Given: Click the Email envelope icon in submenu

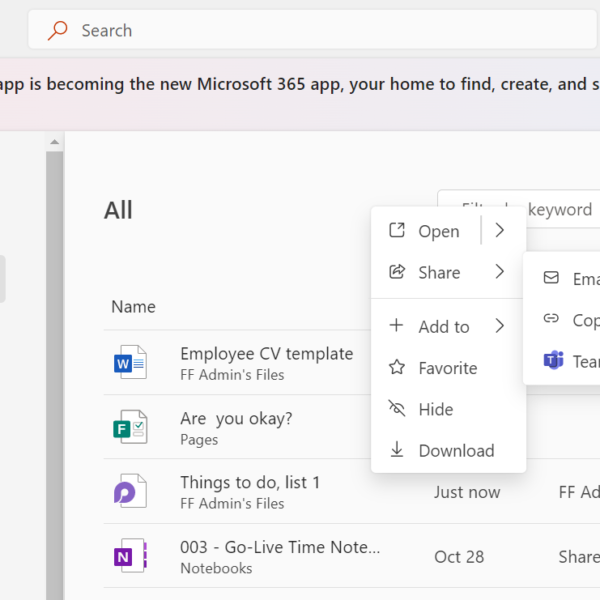Looking at the screenshot, I should (551, 279).
